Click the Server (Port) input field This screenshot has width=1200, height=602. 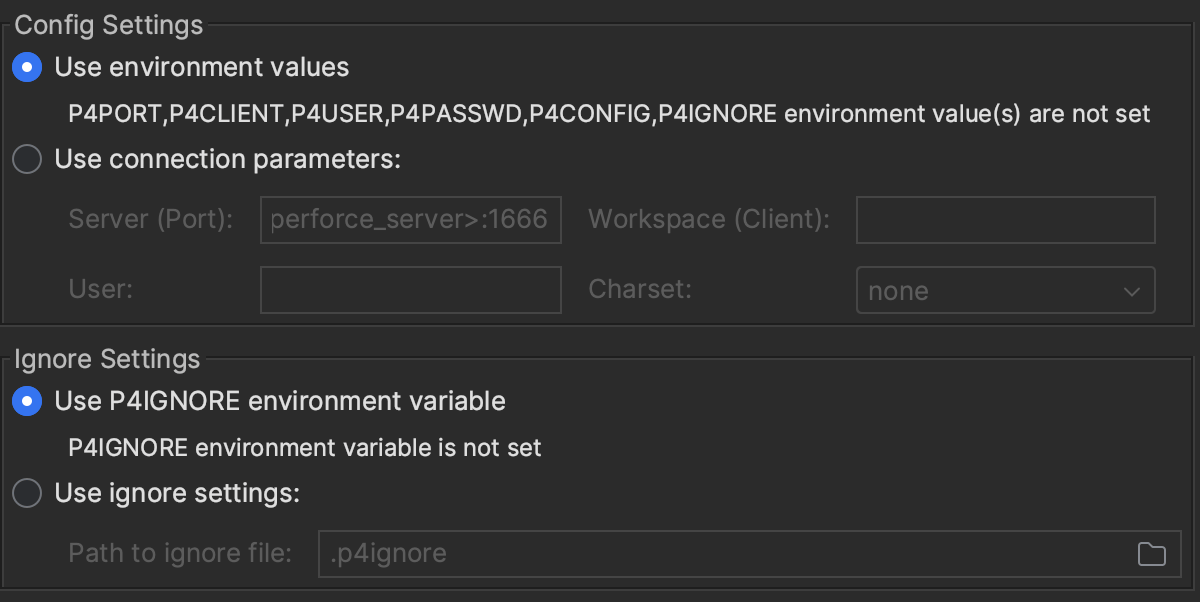pos(410,220)
